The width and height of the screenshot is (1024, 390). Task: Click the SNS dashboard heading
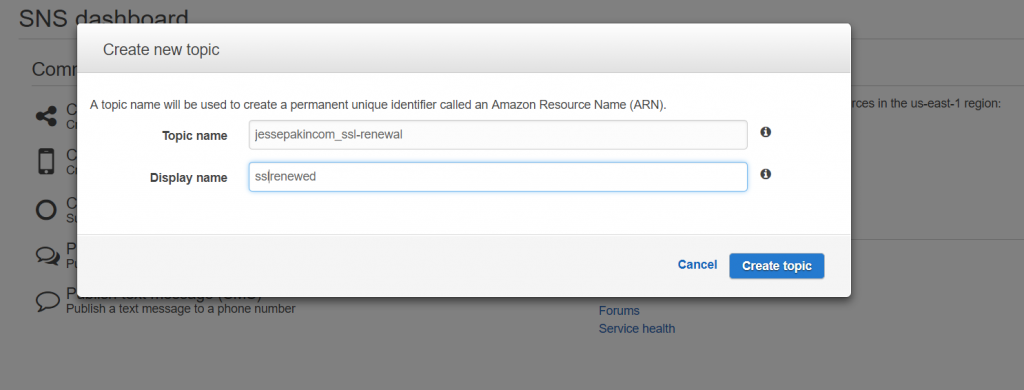point(104,17)
